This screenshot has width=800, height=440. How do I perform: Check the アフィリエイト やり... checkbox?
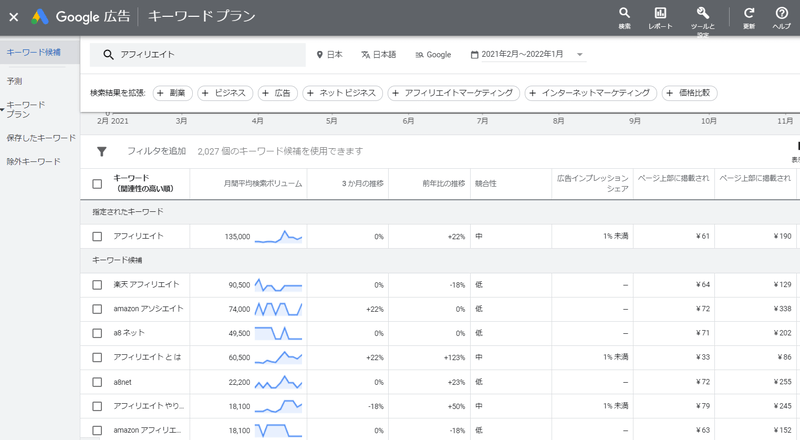pyautogui.click(x=97, y=406)
